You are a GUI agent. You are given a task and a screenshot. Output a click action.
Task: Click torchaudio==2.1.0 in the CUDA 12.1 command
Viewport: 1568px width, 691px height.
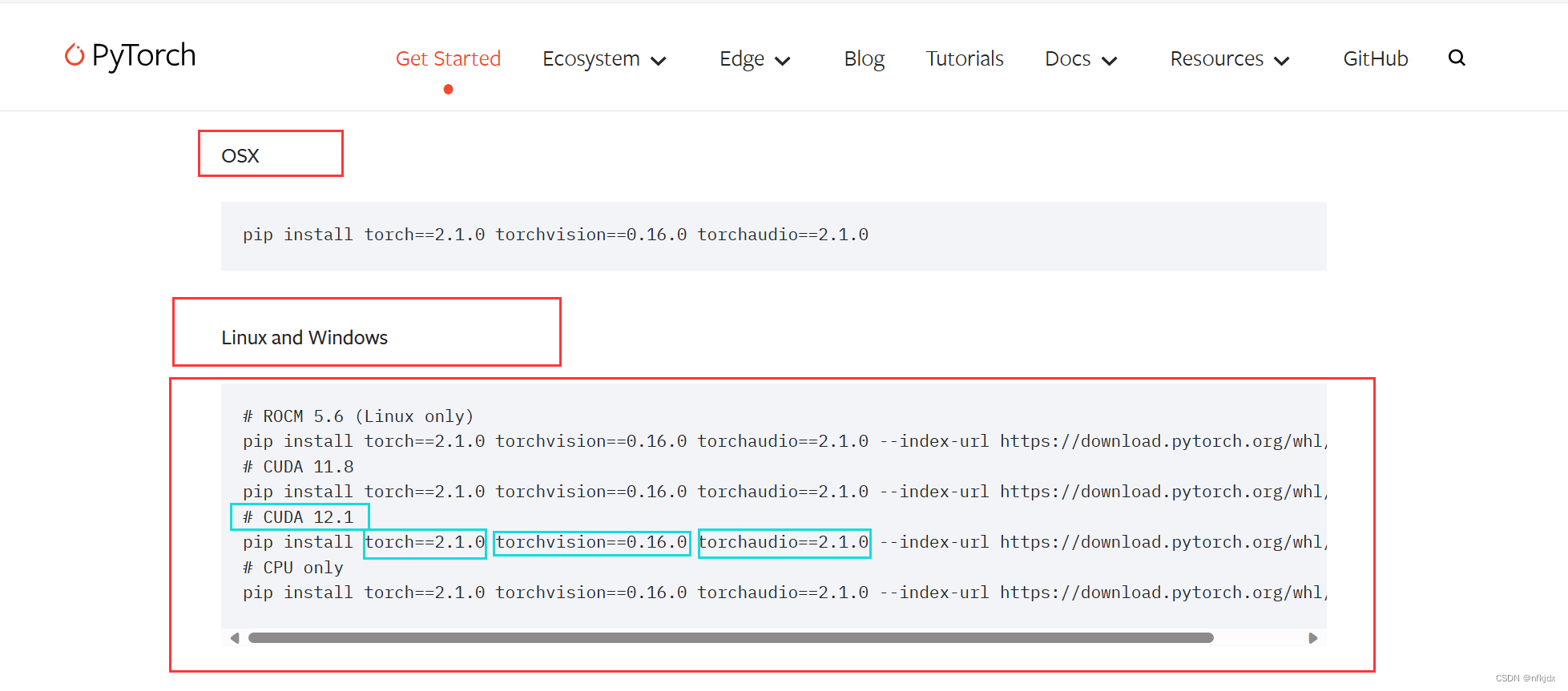pos(783,542)
